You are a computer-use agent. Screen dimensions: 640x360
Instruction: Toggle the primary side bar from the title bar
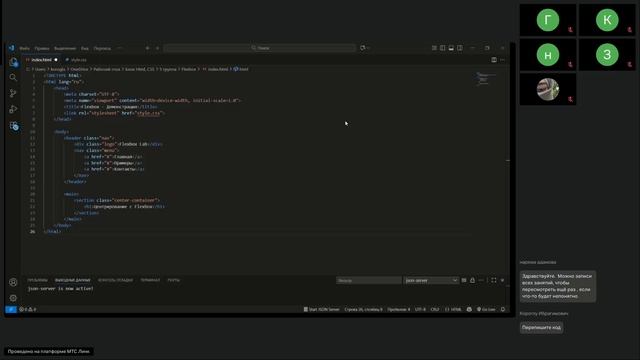point(443,48)
